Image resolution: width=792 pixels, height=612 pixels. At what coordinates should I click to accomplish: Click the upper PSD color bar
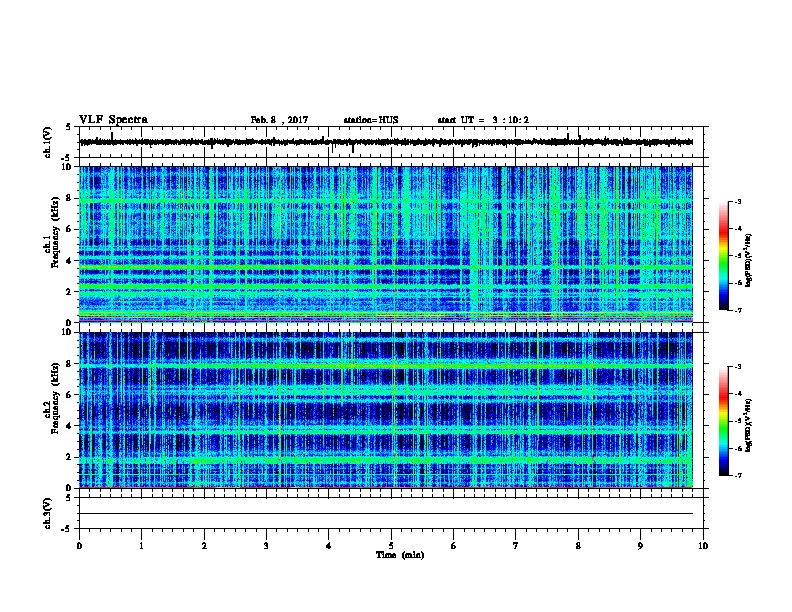[723, 256]
